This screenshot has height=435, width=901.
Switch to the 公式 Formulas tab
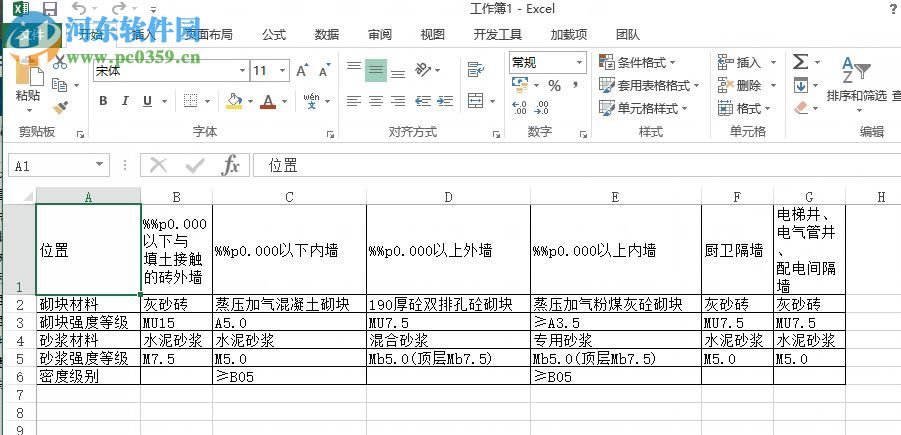point(274,34)
